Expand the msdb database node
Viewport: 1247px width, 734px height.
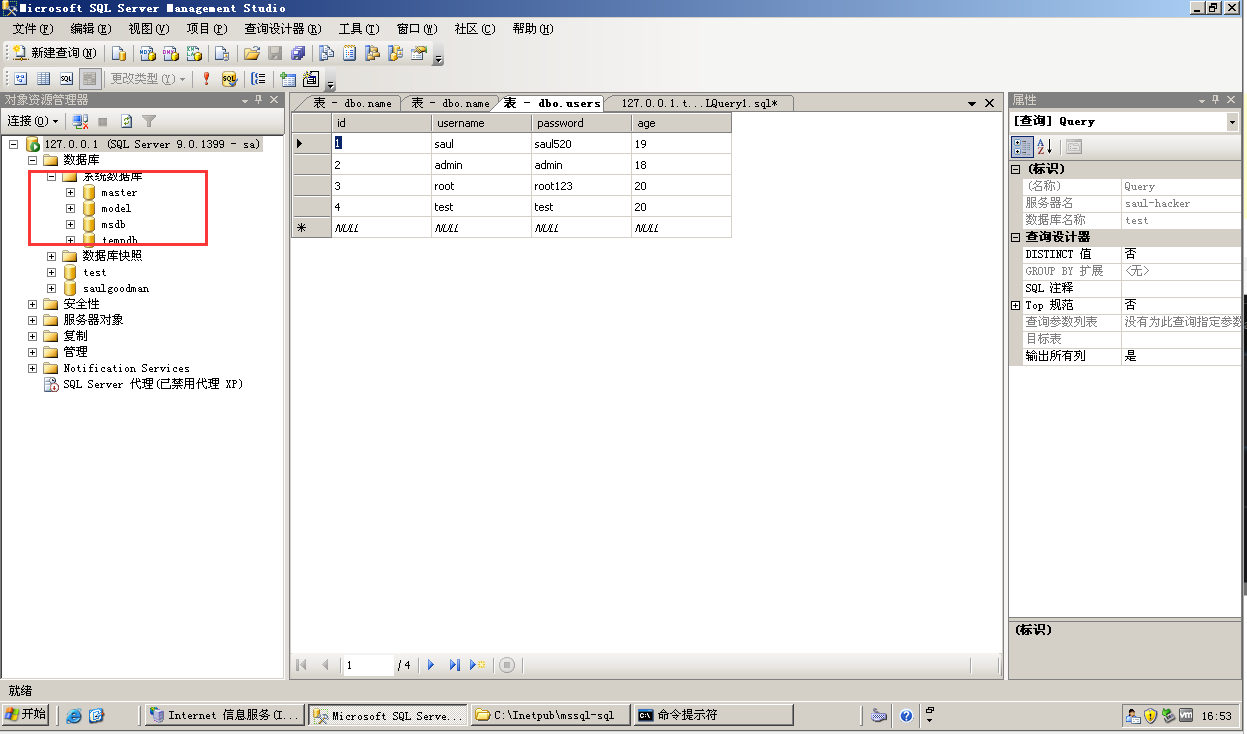coord(70,224)
